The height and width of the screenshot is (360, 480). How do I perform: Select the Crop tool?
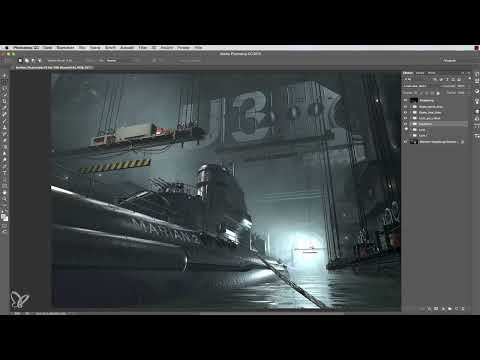[5, 101]
